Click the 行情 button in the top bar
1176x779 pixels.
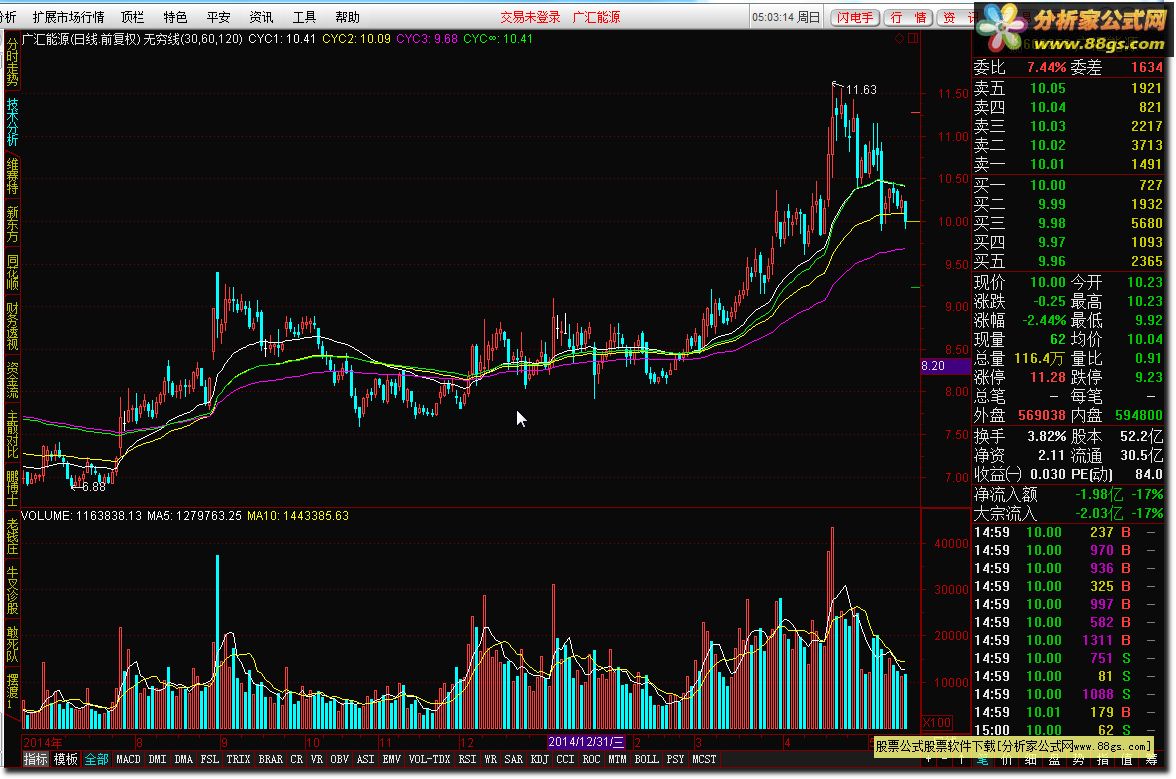click(908, 17)
